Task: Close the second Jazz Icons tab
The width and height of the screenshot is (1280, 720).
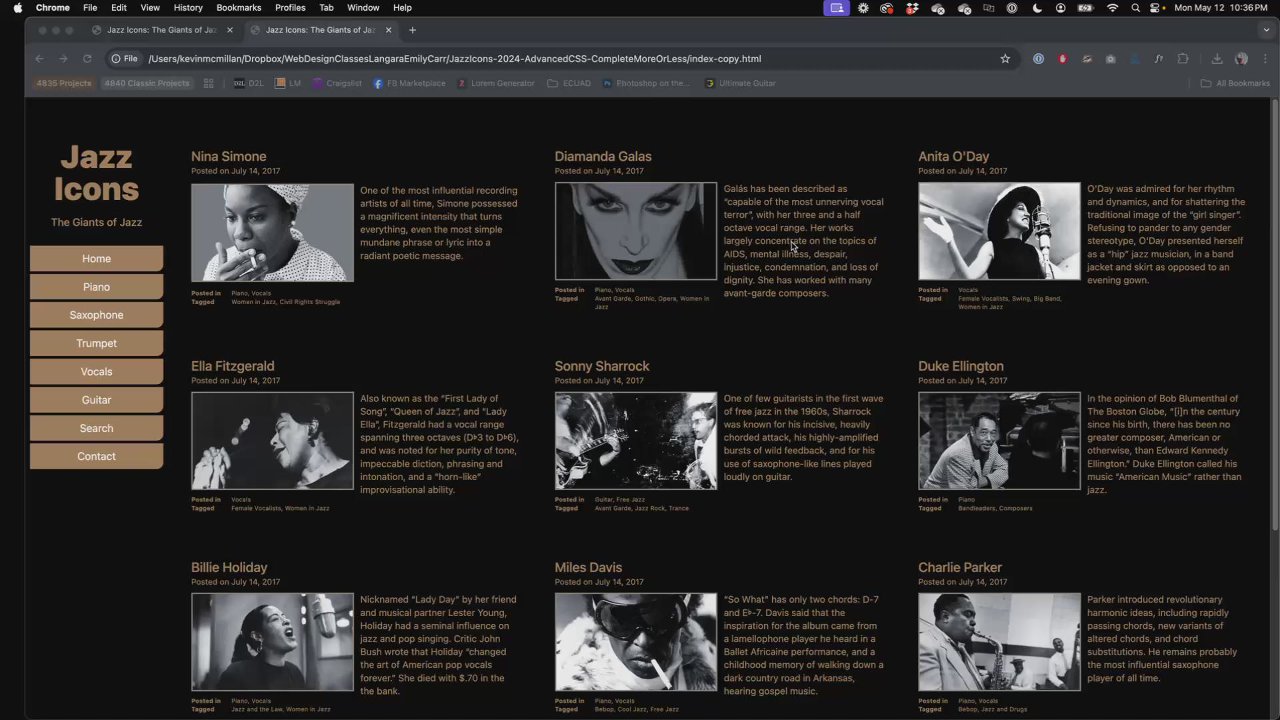Action: tap(388, 30)
